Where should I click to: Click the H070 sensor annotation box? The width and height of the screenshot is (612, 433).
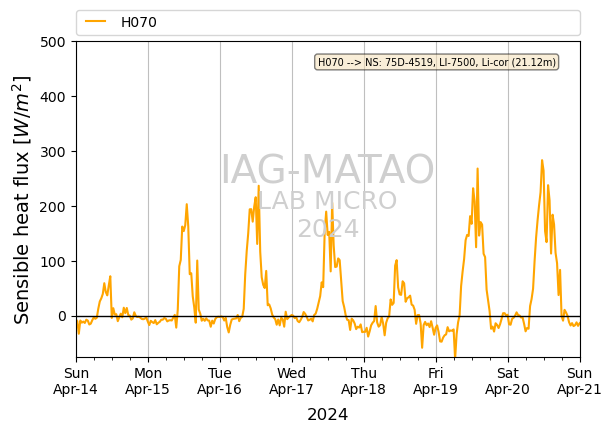click(x=437, y=62)
